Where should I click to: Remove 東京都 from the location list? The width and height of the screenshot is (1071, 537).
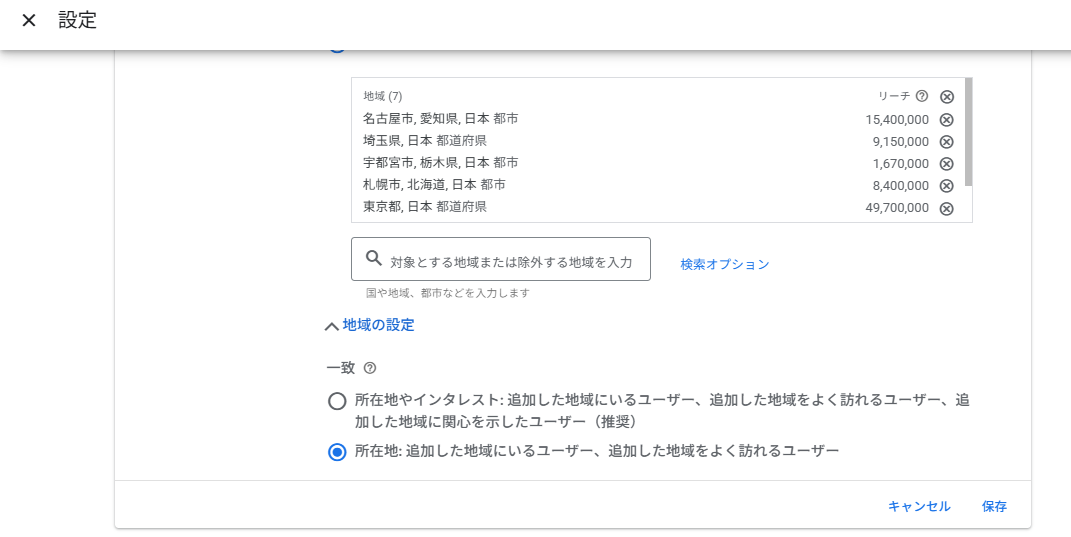[947, 208]
